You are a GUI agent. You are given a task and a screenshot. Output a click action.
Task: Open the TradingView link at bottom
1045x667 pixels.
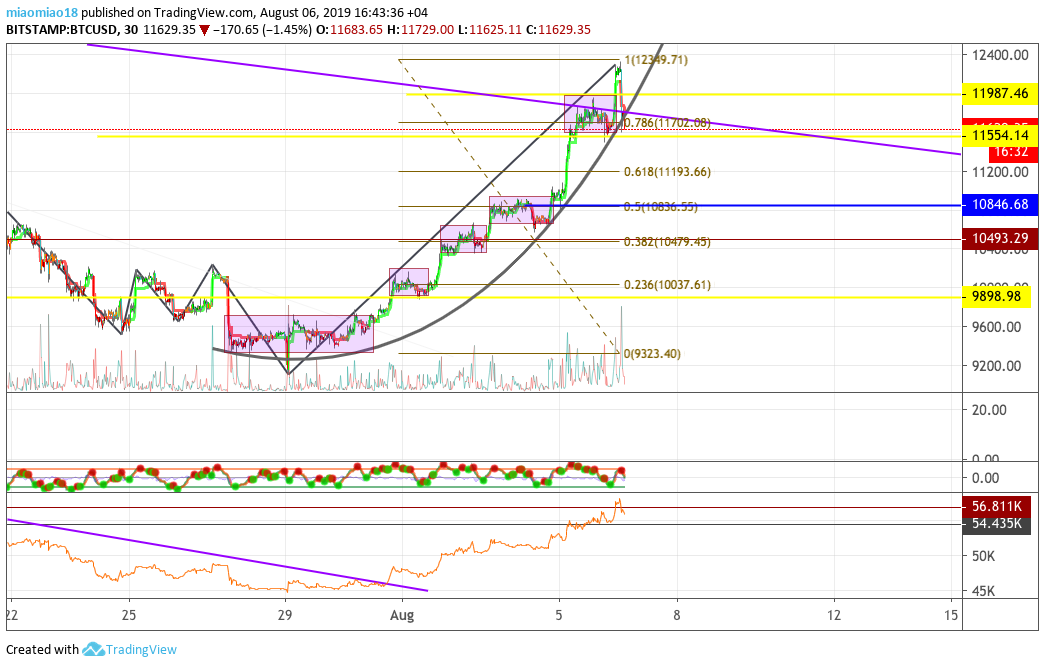pos(141,650)
